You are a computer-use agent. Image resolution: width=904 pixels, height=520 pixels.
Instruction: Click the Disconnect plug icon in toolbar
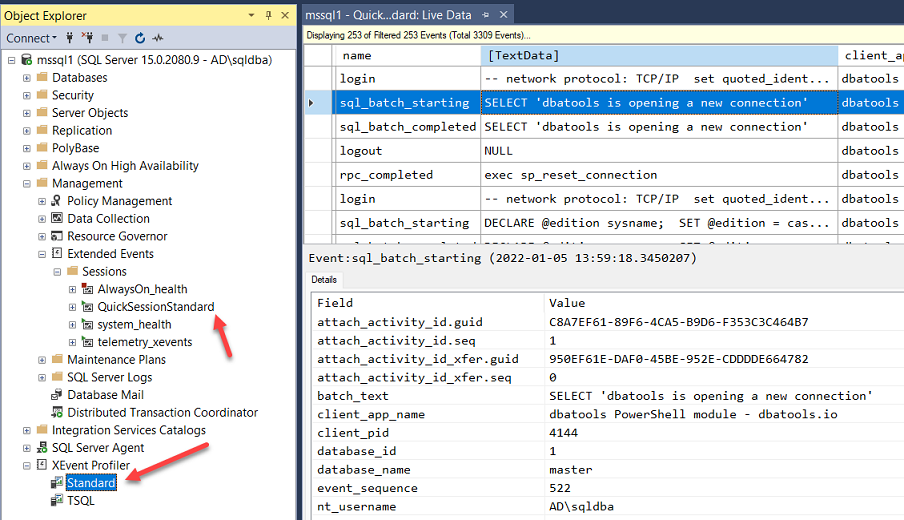point(87,38)
